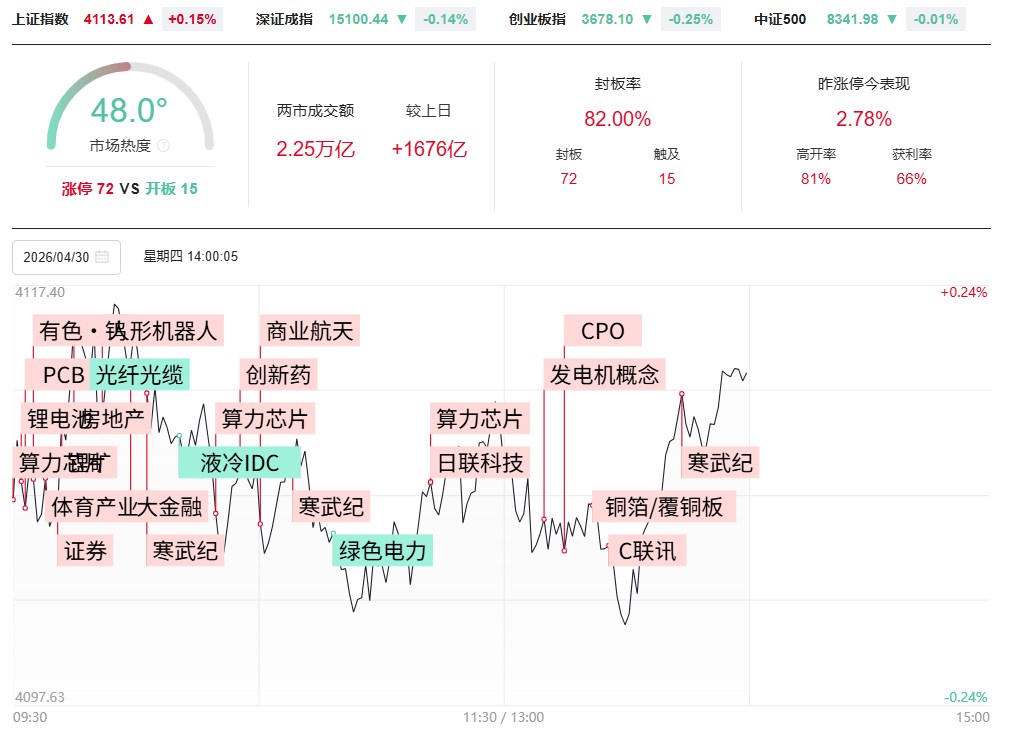1014x735 pixels.
Task: Select the CPO sector tag
Action: 602,331
